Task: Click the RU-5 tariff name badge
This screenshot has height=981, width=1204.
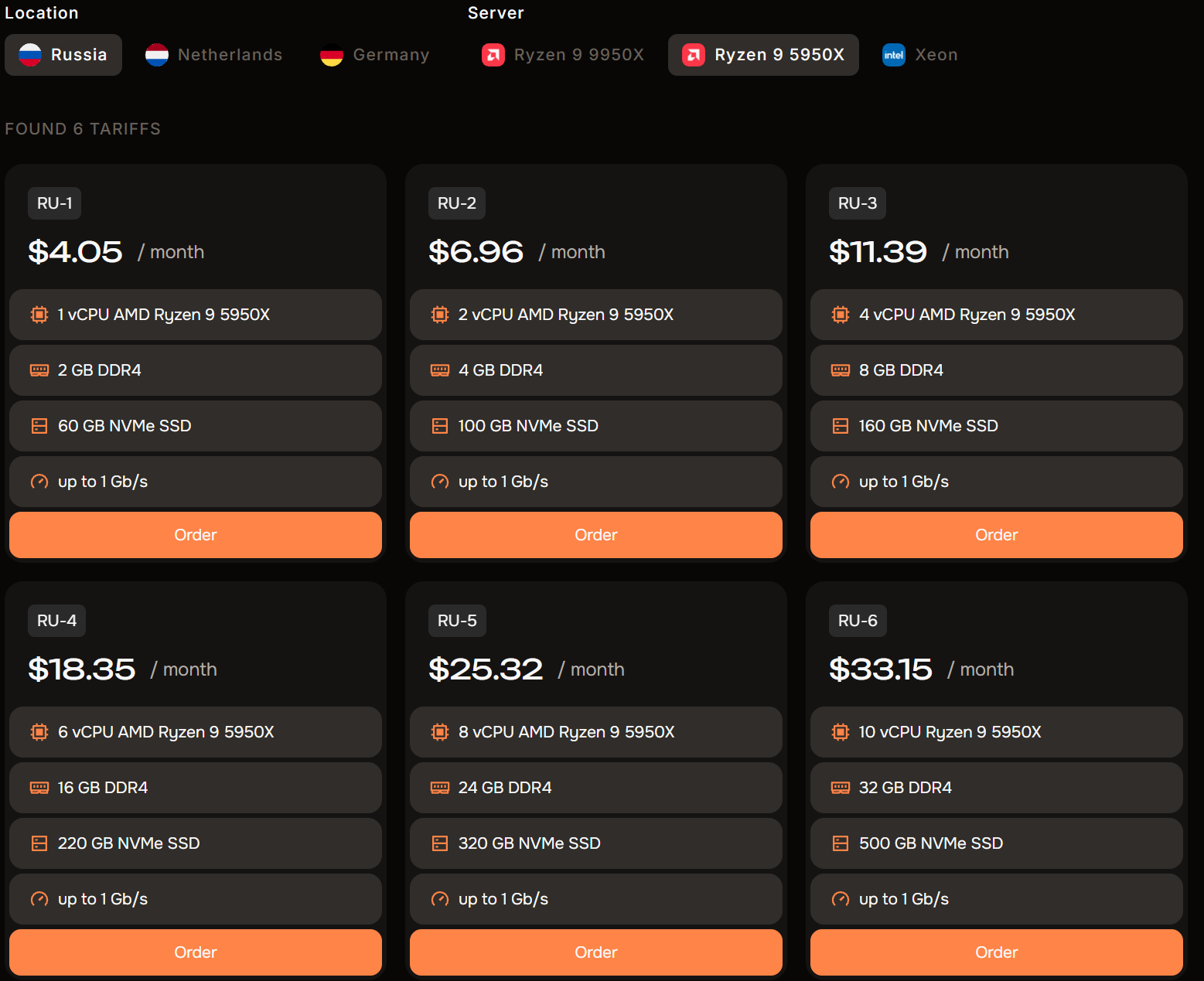Action: pyautogui.click(x=457, y=621)
